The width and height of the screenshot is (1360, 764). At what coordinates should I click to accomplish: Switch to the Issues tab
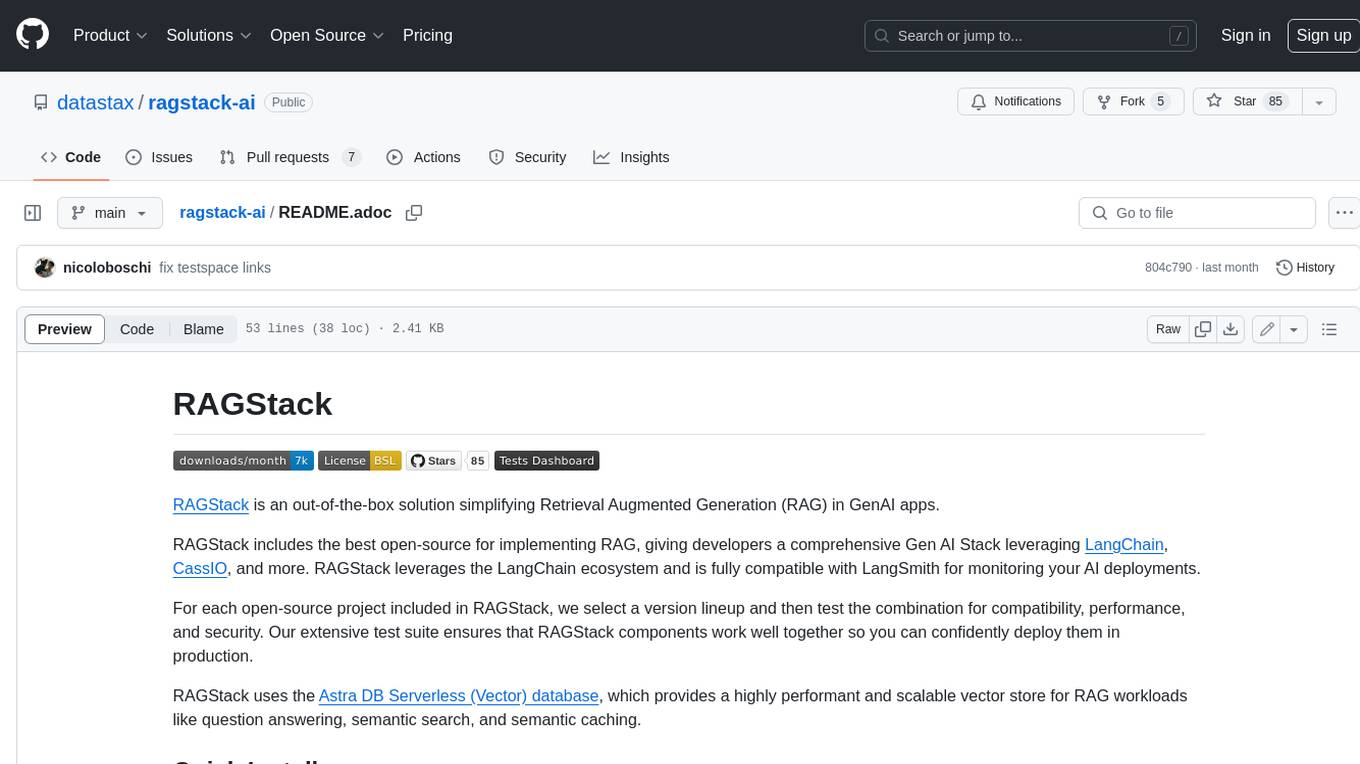159,157
